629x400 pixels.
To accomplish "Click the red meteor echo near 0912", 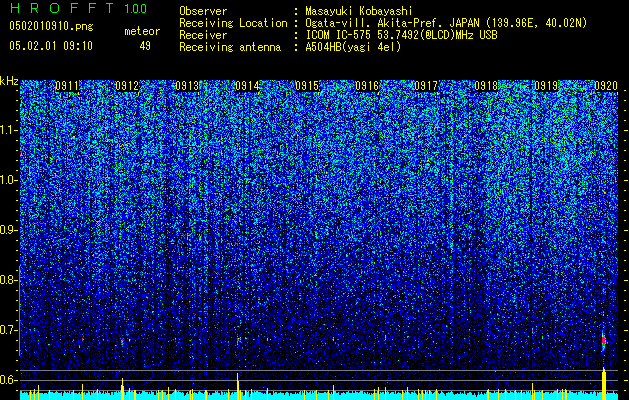I will [x=122, y=341].
